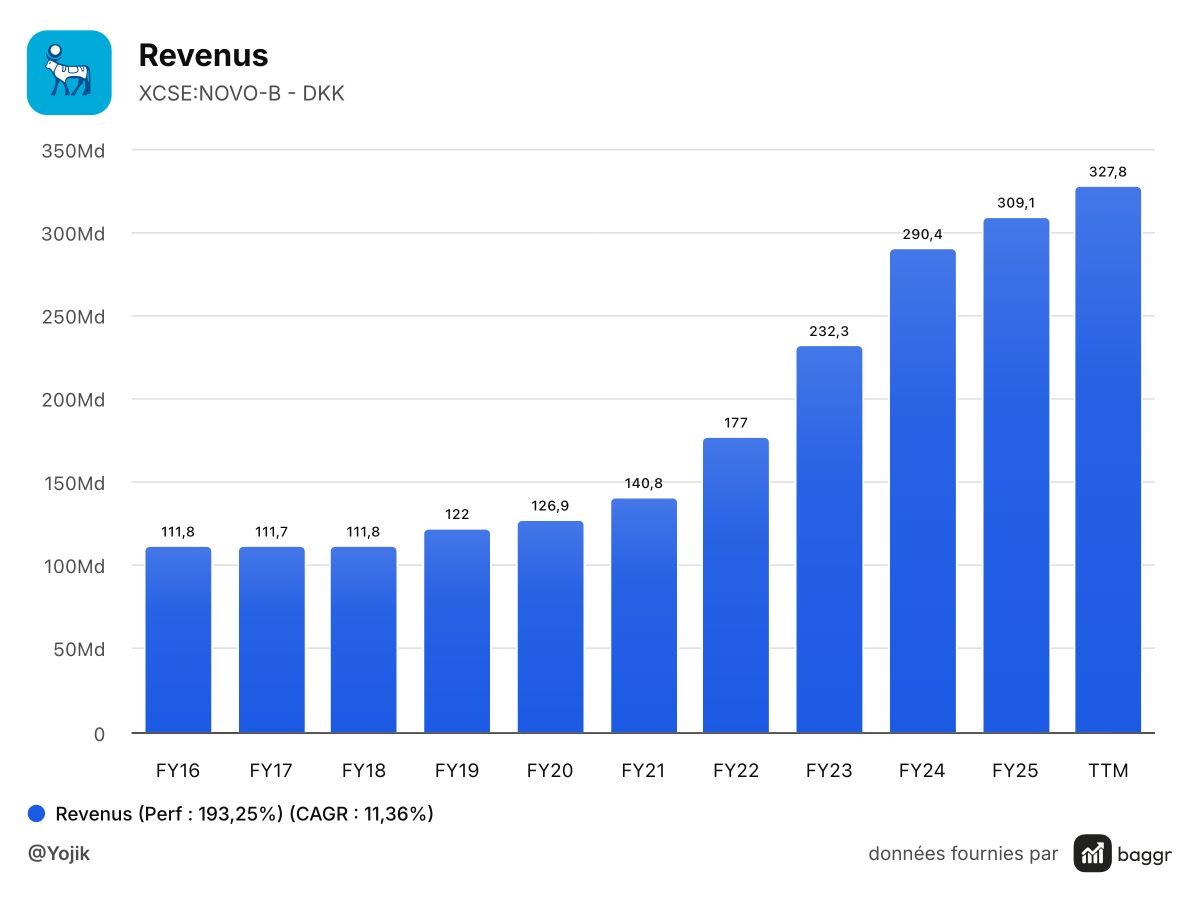Click the Revenus chart title
The width and height of the screenshot is (1200, 900).
pos(203,55)
